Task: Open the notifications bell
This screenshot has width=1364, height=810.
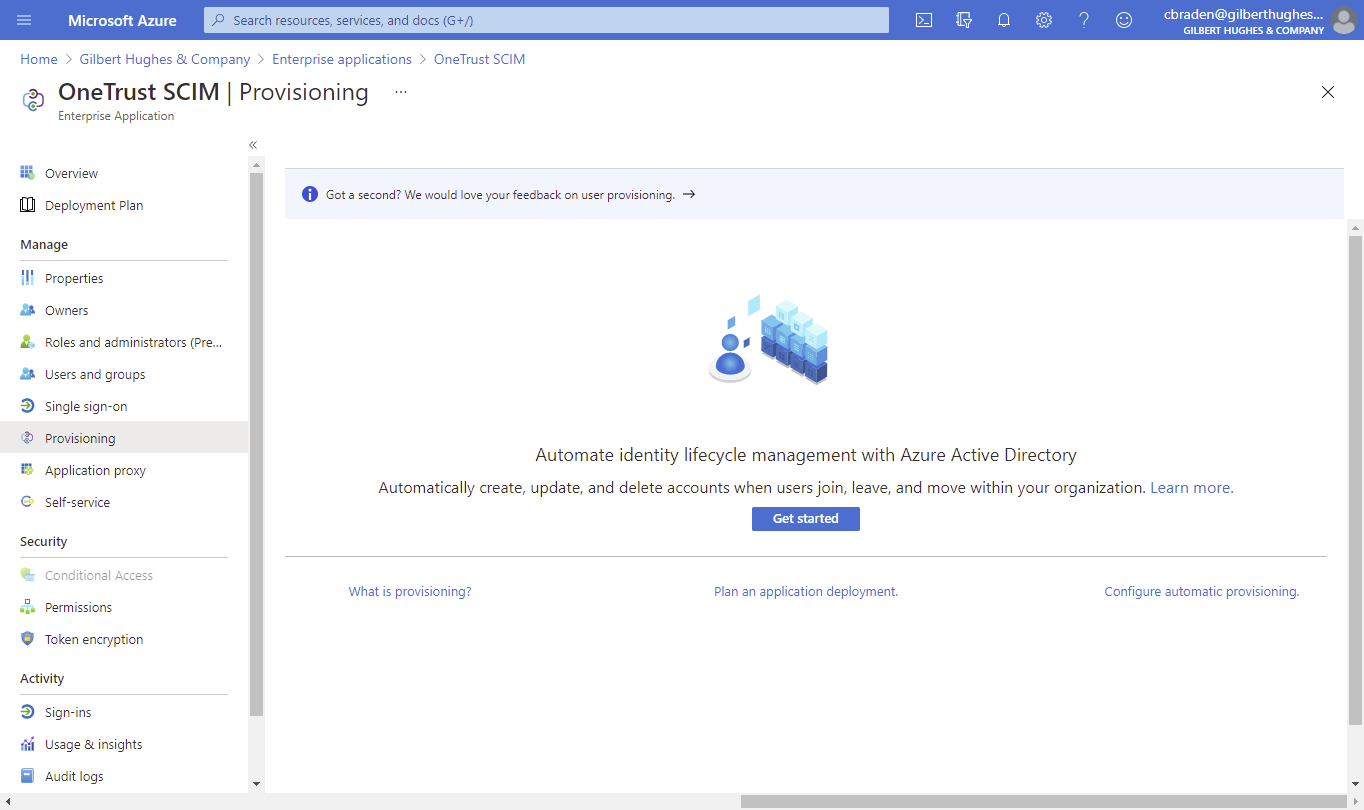Action: [1003, 20]
